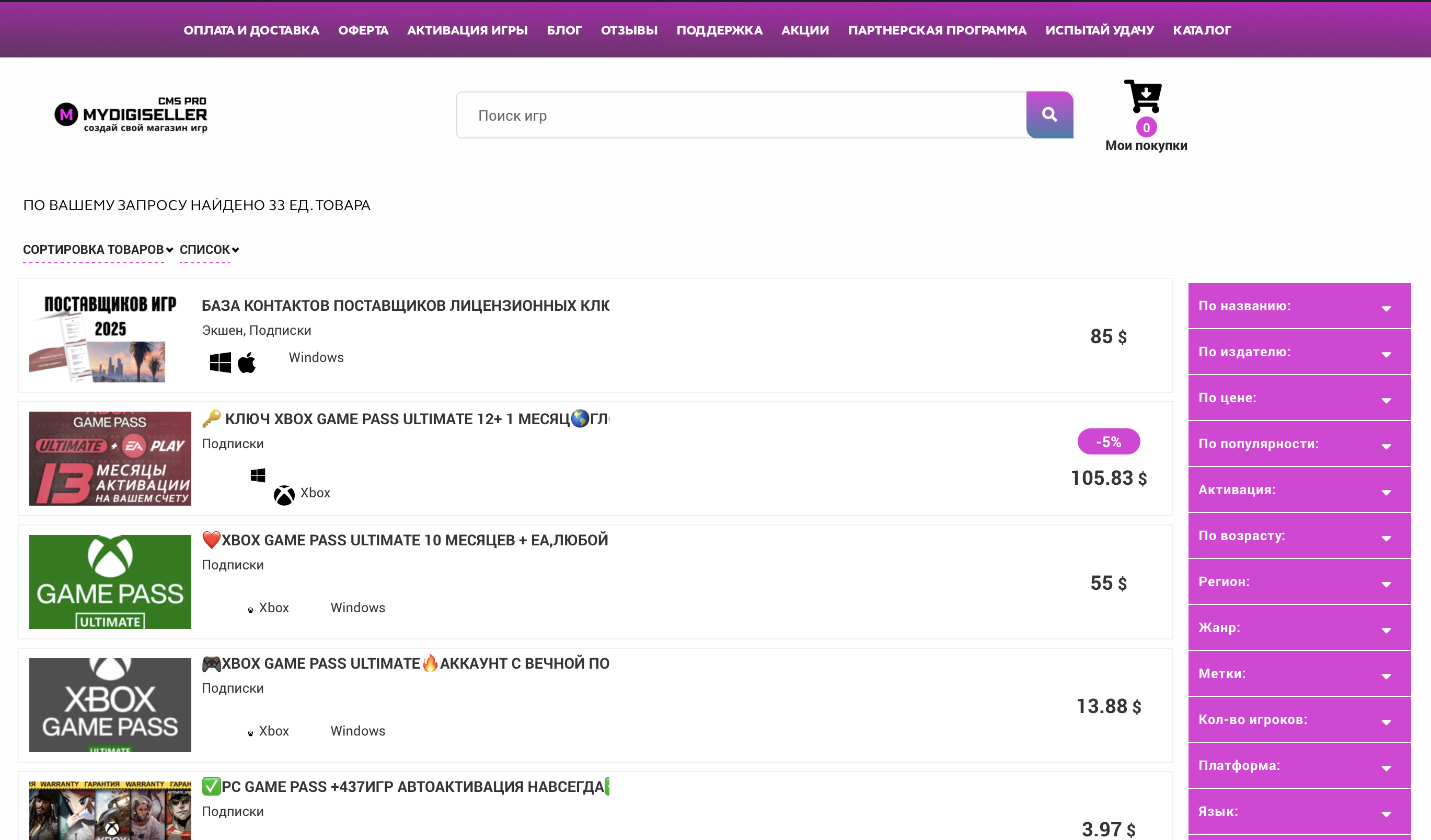Open the supplier database 2025 thumbnail

(x=110, y=335)
